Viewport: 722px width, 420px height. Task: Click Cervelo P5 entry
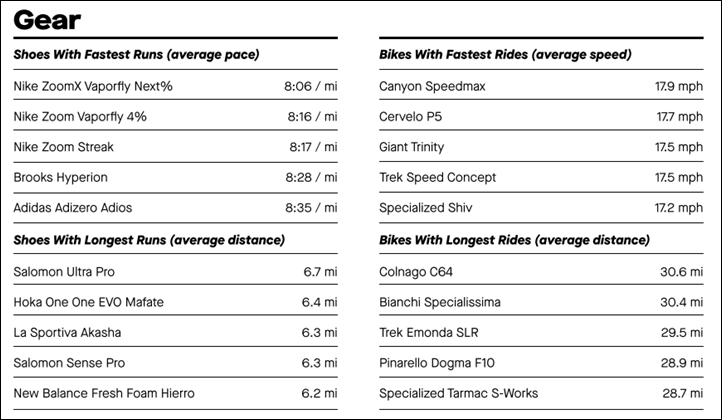541,117
